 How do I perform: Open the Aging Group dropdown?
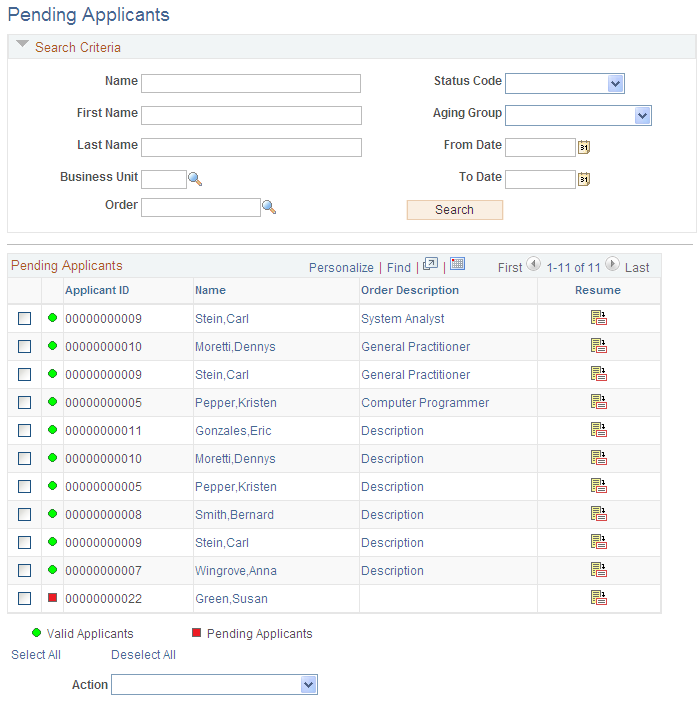pos(578,116)
